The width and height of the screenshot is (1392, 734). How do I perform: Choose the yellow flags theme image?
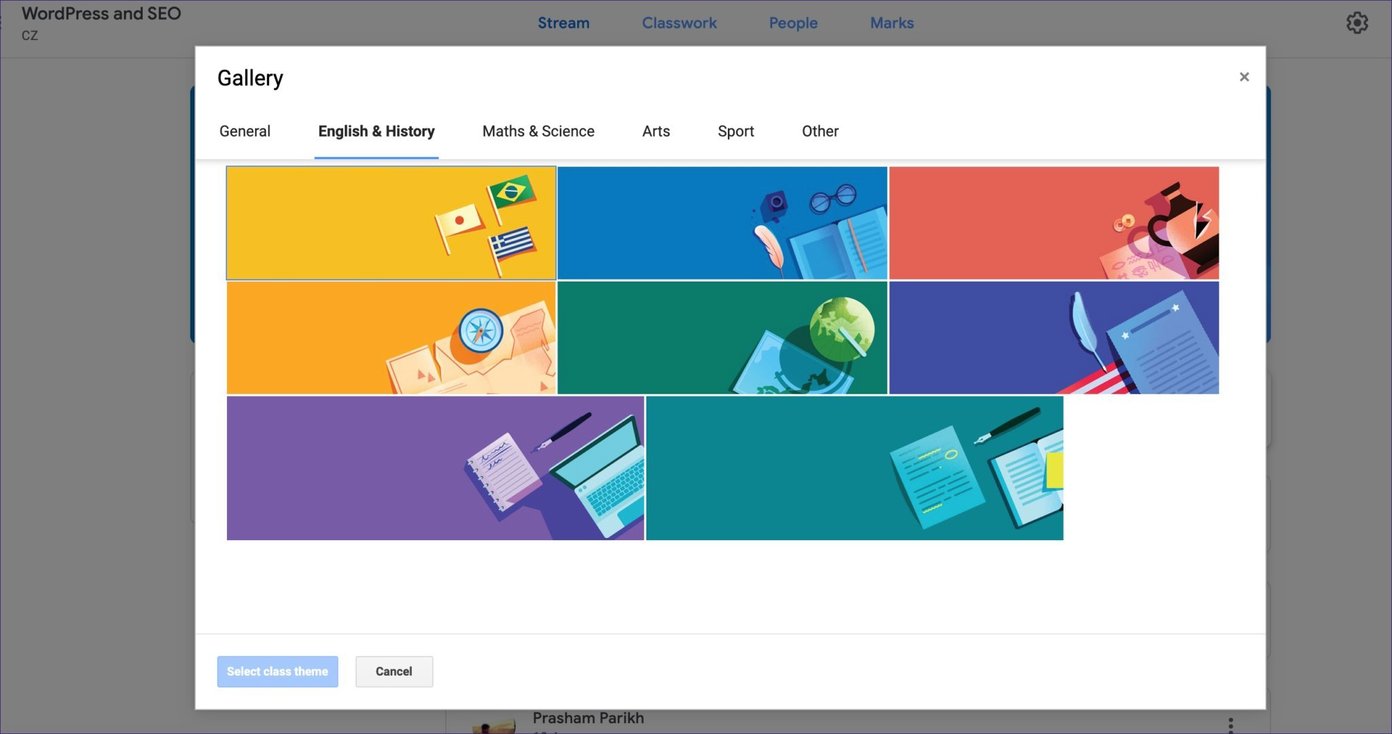point(391,223)
